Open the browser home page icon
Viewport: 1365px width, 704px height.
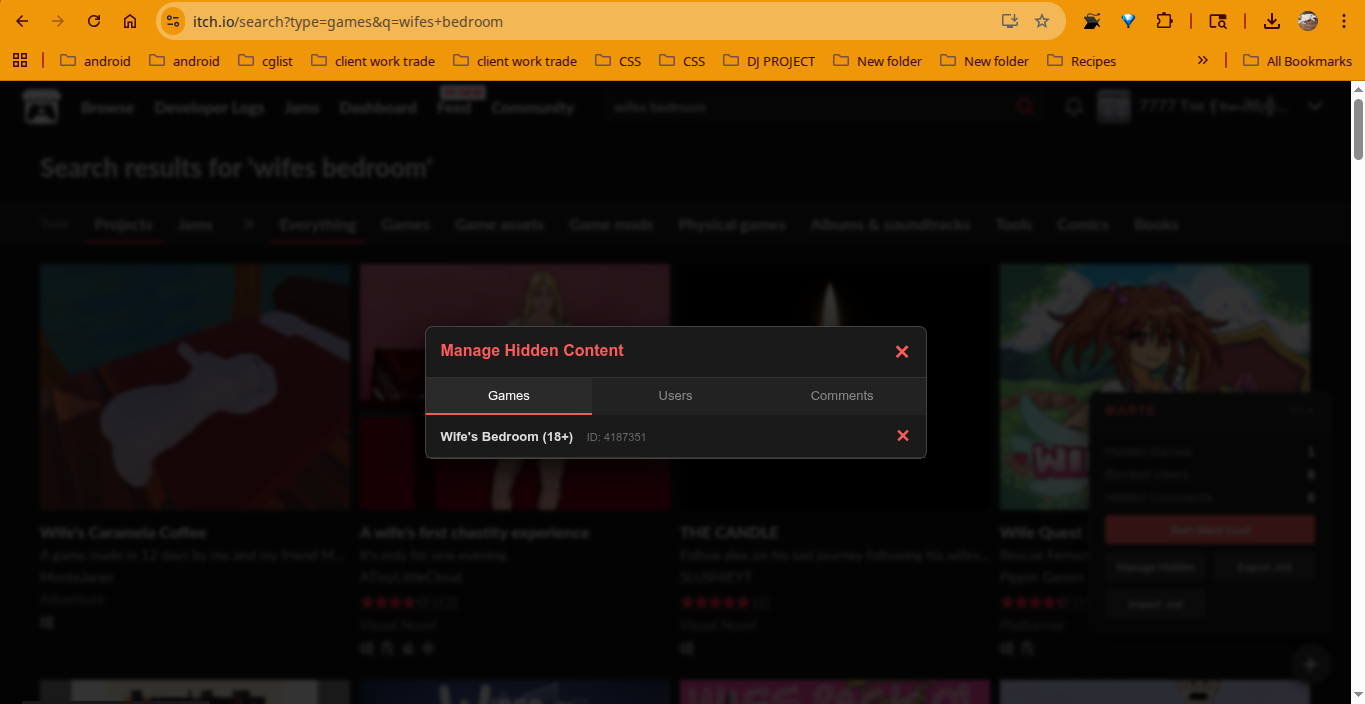click(130, 21)
